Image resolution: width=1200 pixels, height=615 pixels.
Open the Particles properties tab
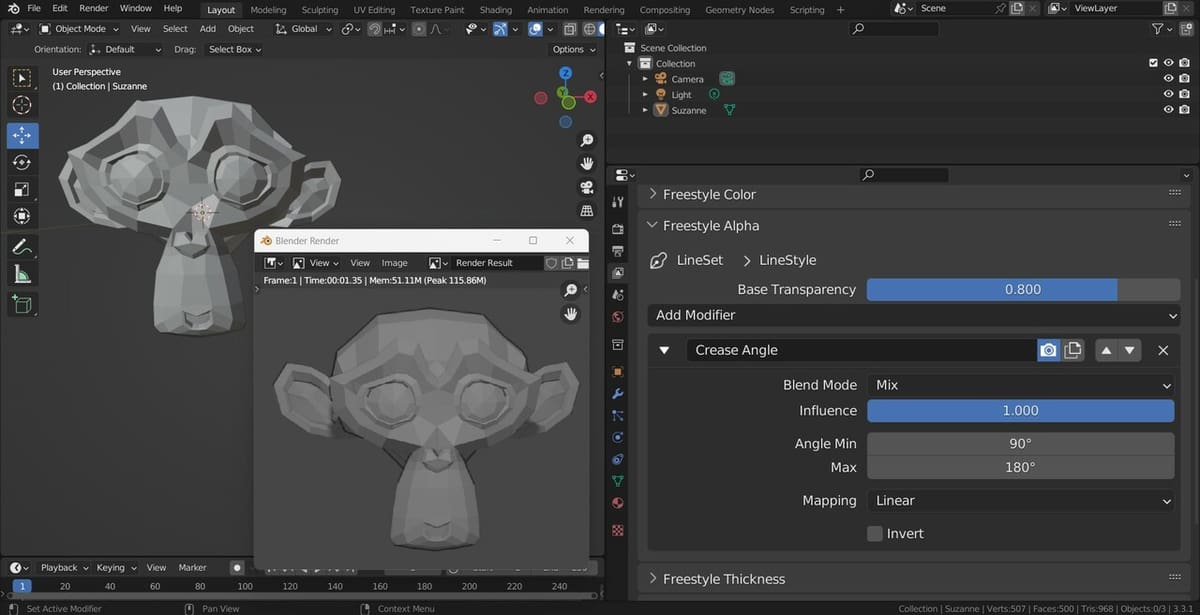(x=618, y=415)
